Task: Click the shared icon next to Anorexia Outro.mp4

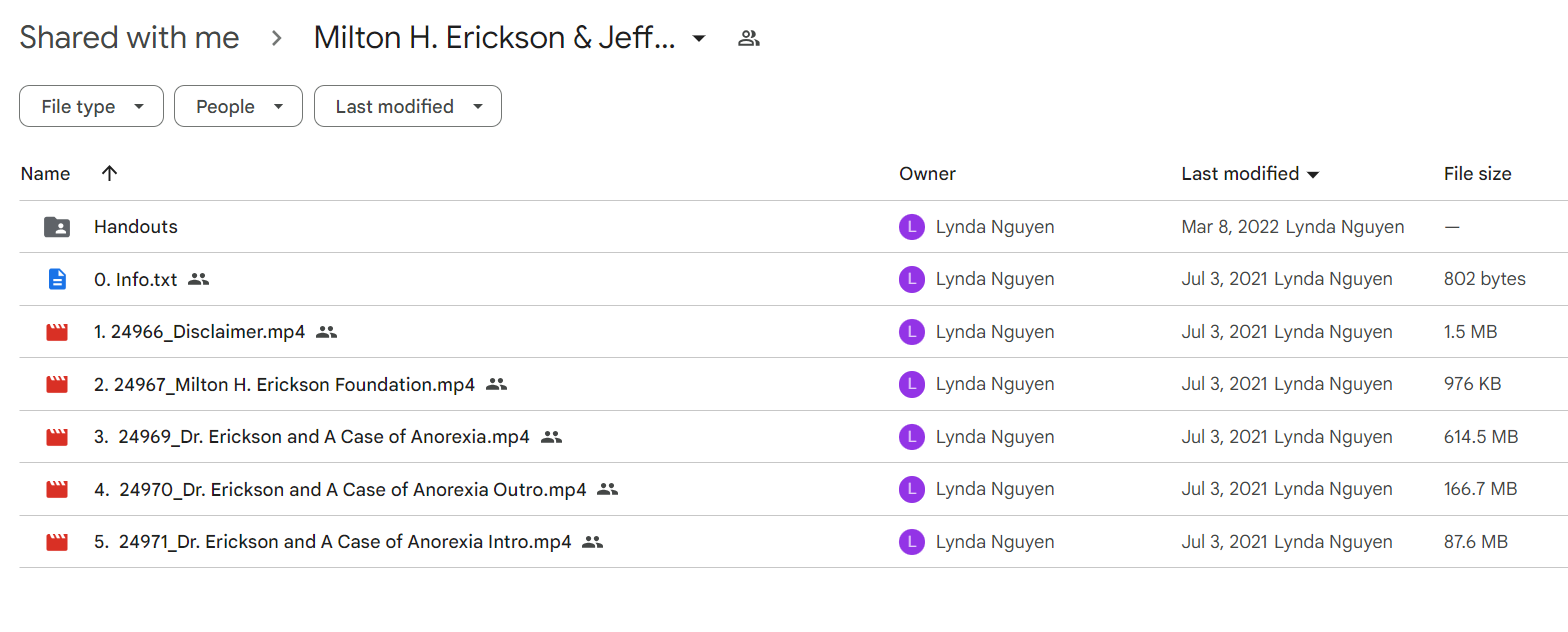Action: point(607,489)
